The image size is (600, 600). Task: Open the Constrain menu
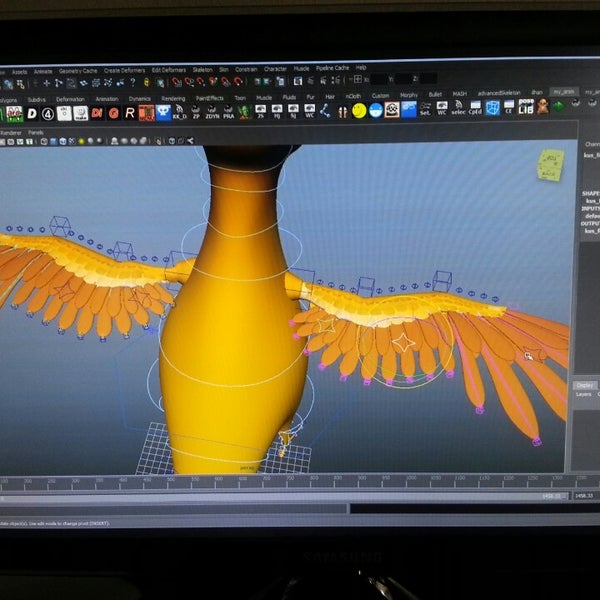246,69
